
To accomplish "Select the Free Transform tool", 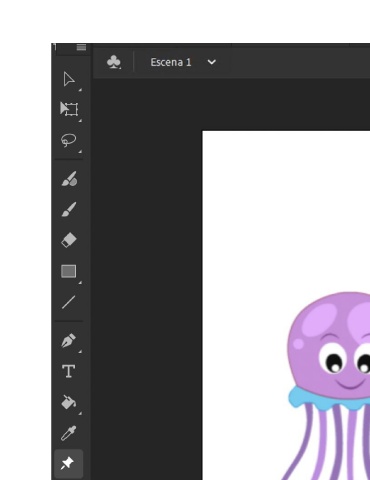I will (69, 109).
